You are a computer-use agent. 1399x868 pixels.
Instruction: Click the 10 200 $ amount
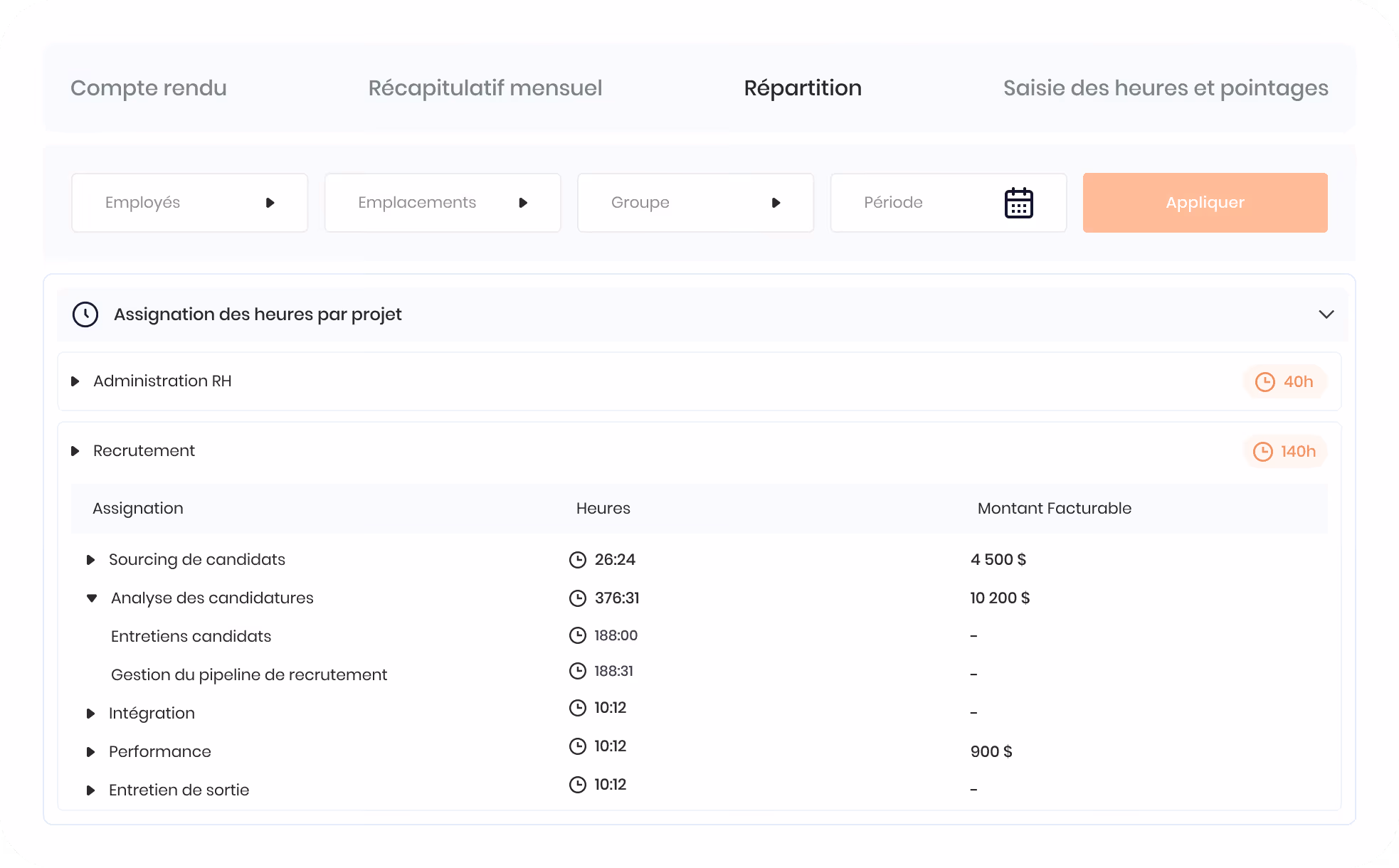[x=1000, y=598]
